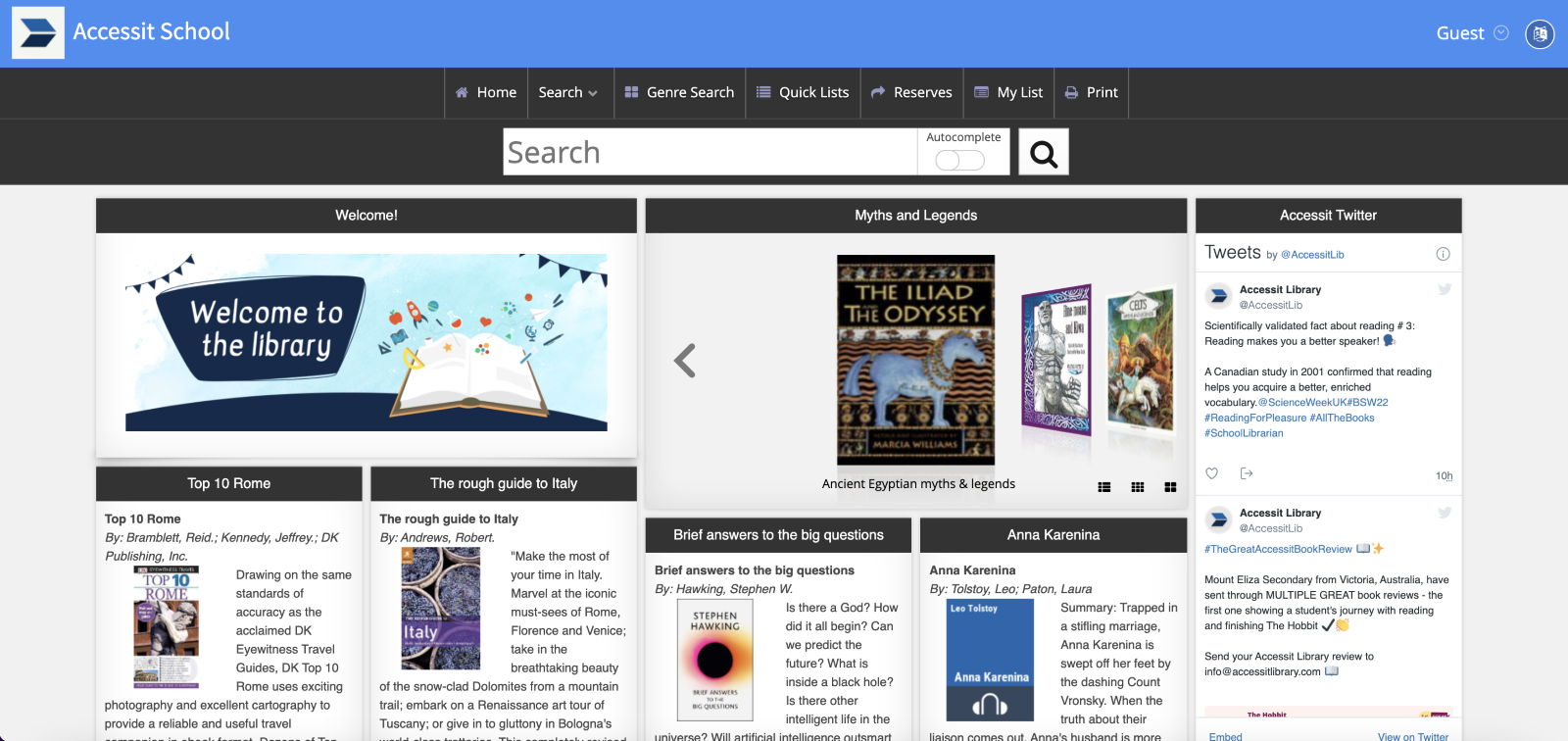Open the @AccessitLib Twitter link
The width and height of the screenshot is (1568, 741).
pos(1312,255)
